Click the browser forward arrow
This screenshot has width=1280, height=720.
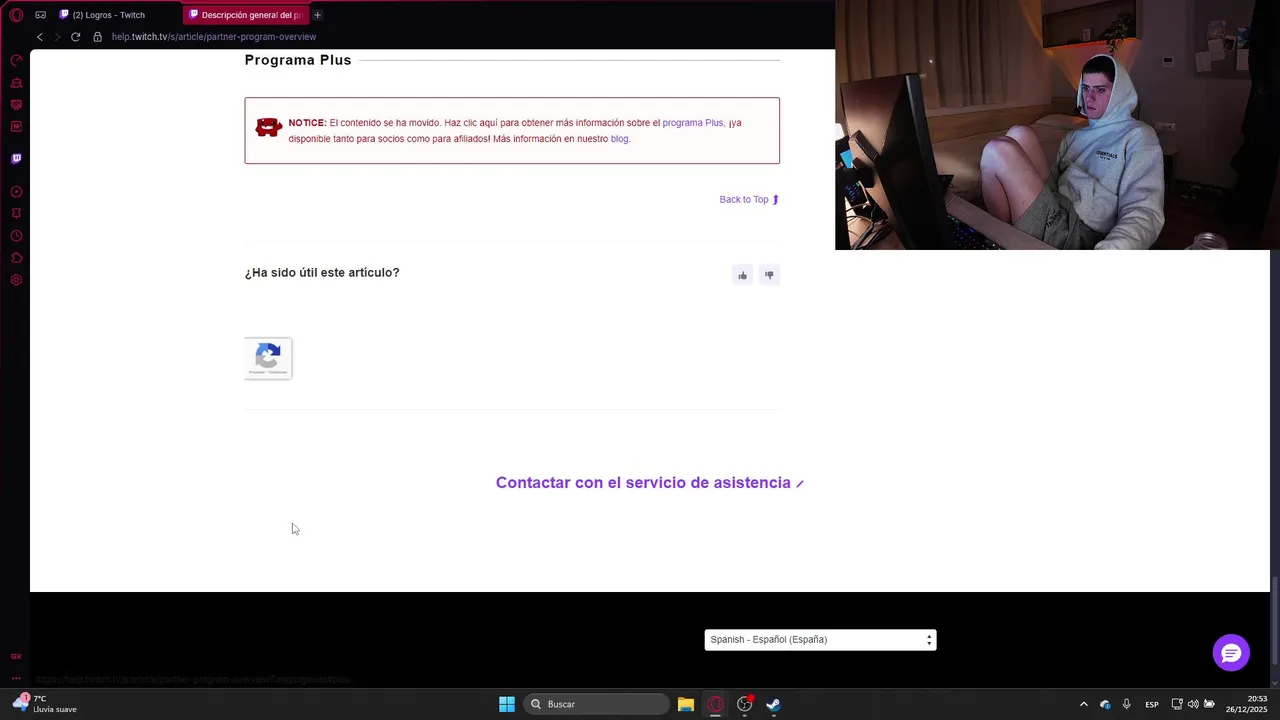pyautogui.click(x=57, y=37)
